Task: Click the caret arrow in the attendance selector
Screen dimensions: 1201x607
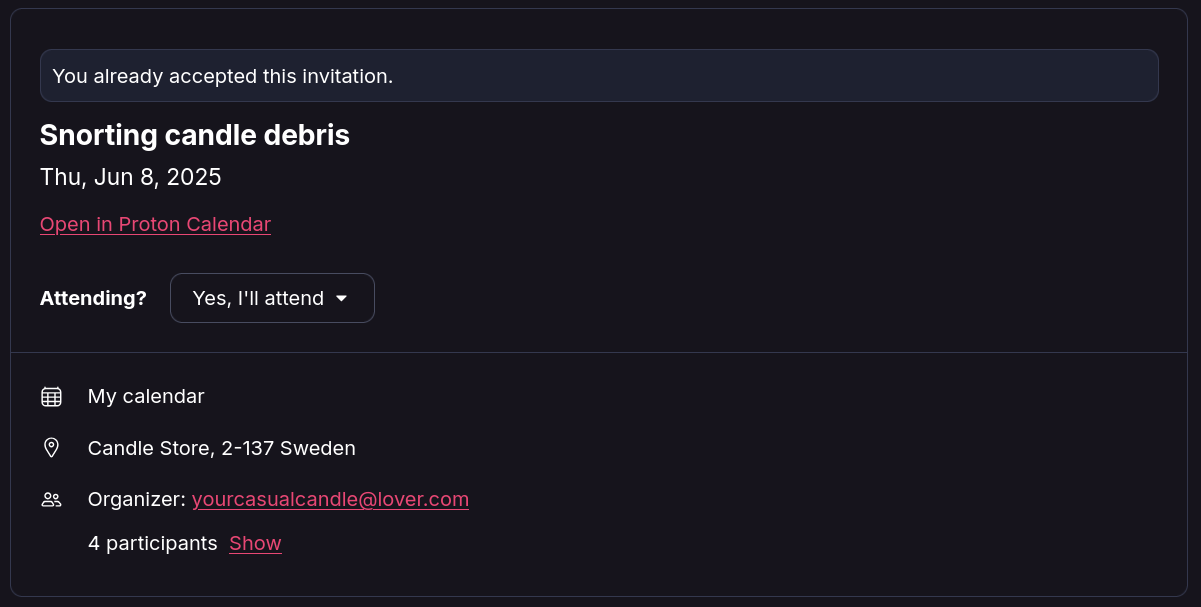Action: coord(341,298)
